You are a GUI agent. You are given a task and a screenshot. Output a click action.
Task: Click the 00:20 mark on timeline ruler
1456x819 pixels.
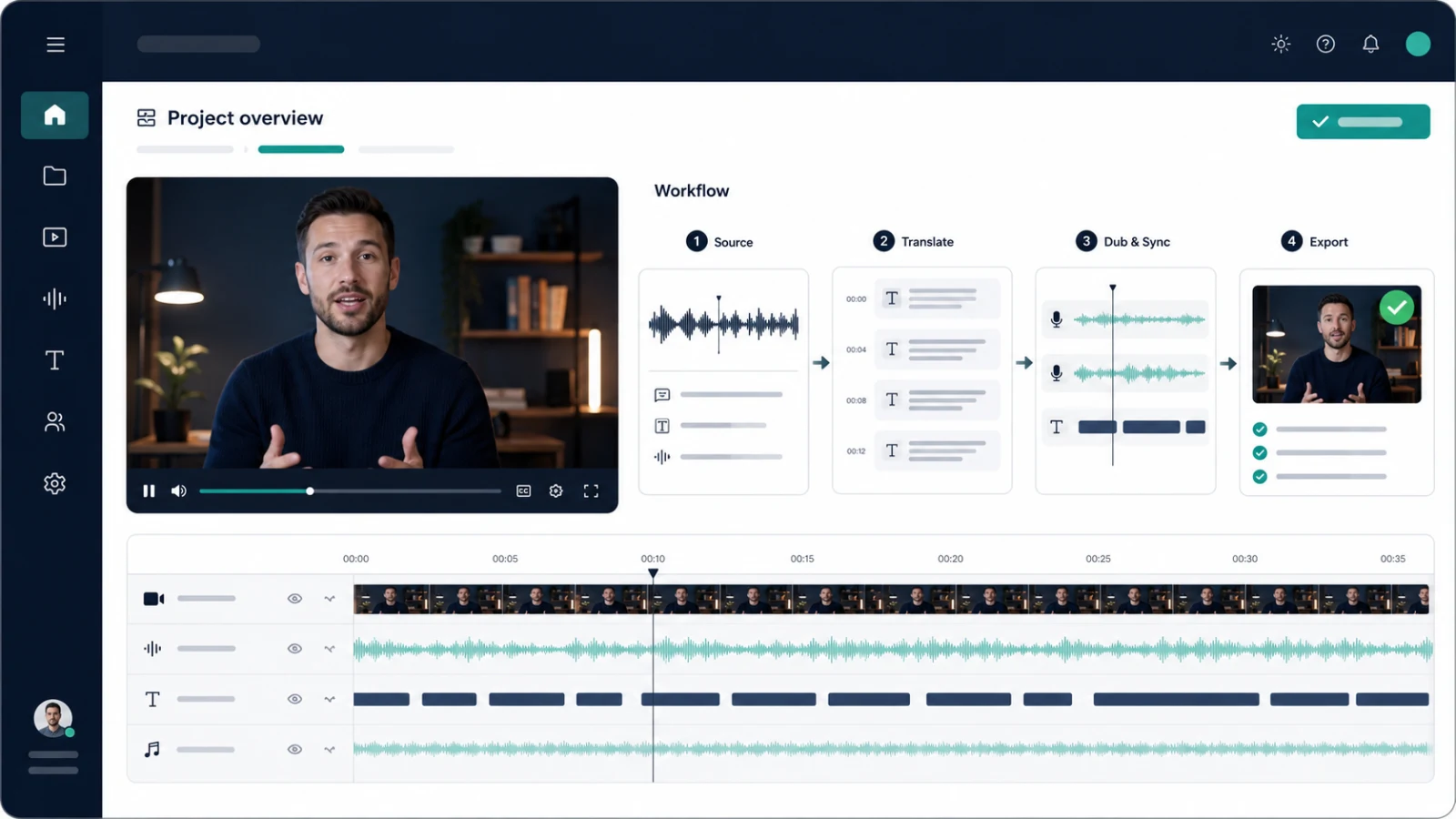[950, 559]
